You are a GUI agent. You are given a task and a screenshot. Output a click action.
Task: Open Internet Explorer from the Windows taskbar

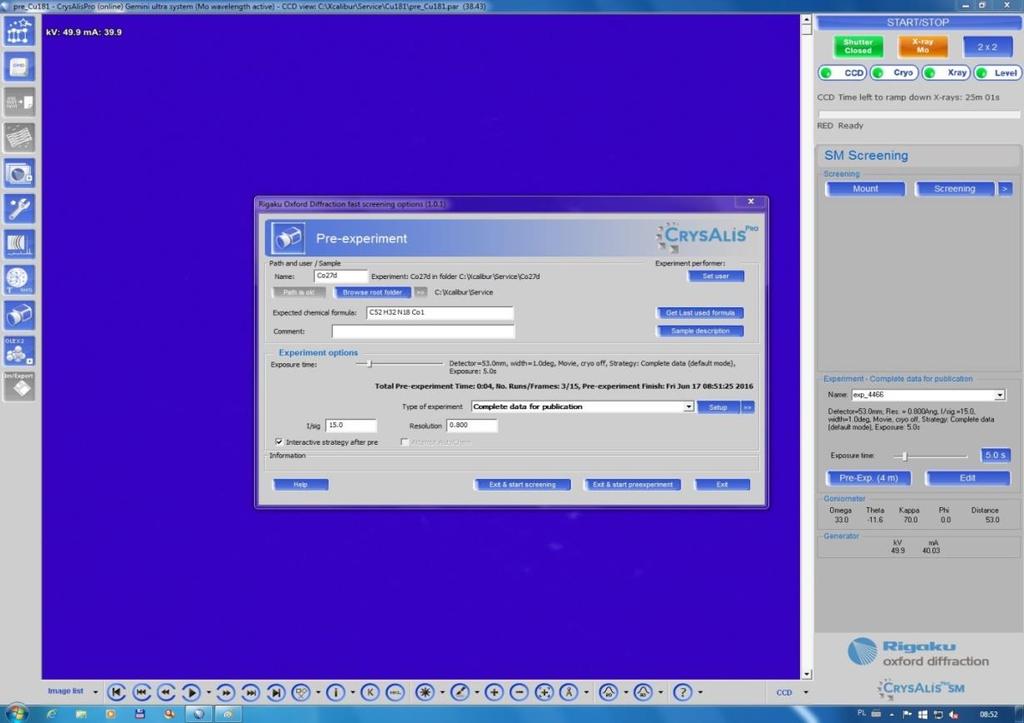click(x=51, y=715)
